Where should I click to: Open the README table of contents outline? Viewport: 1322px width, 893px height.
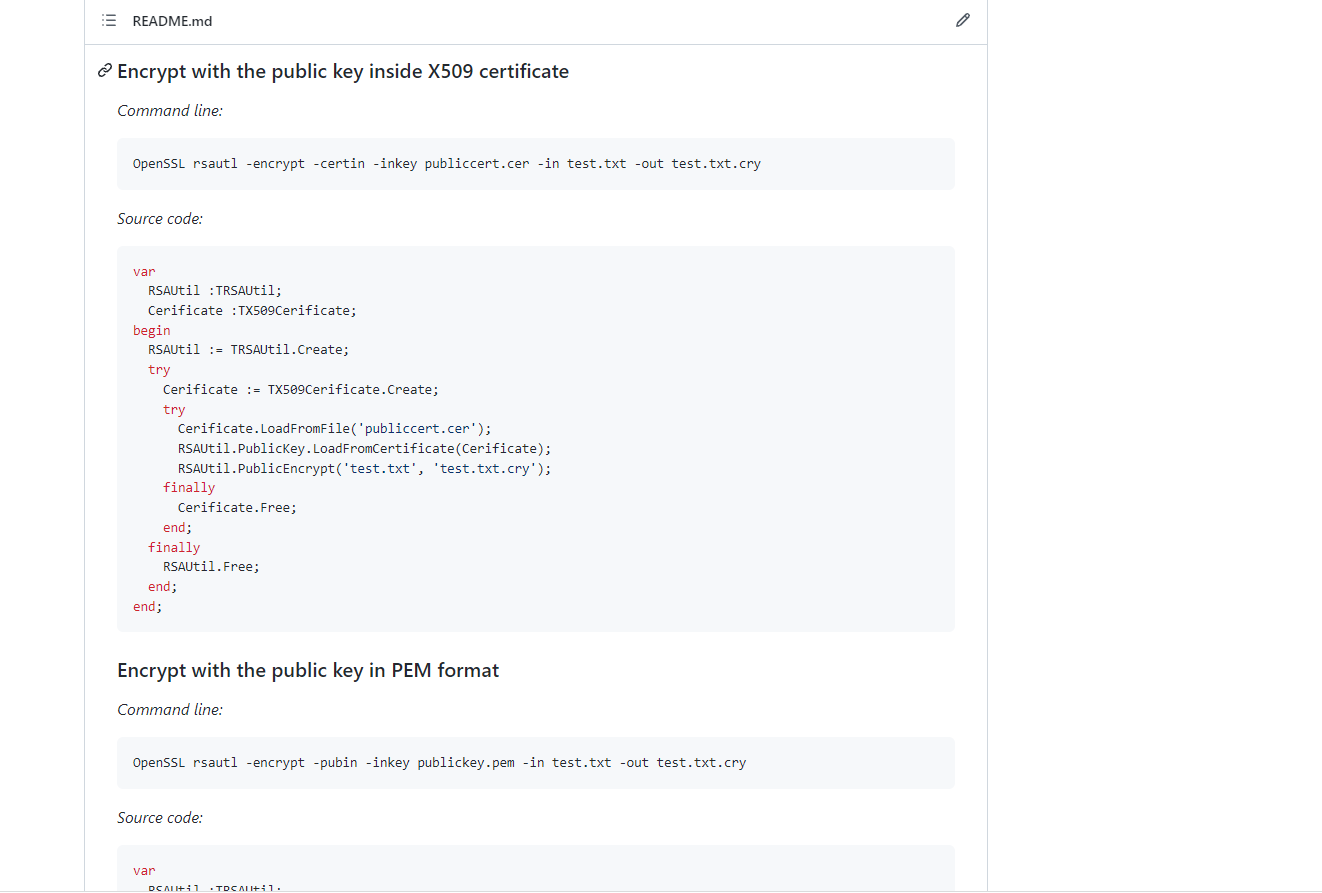tap(109, 21)
